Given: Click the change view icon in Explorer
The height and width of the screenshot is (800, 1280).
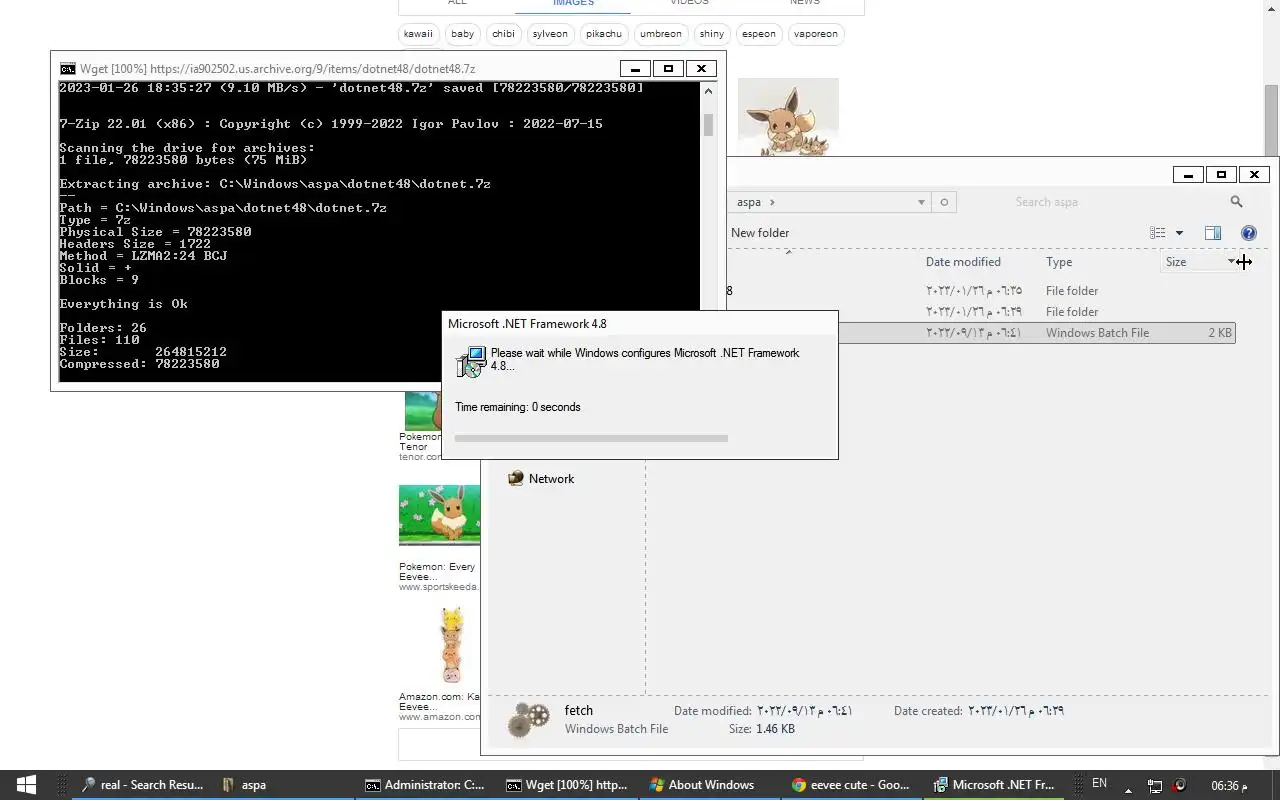Looking at the screenshot, I should 1158,233.
